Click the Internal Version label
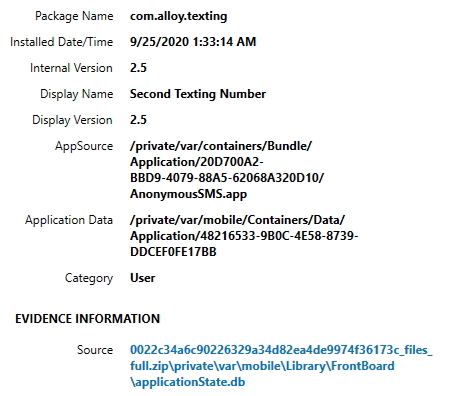The height and width of the screenshot is (396, 449). click(x=71, y=68)
